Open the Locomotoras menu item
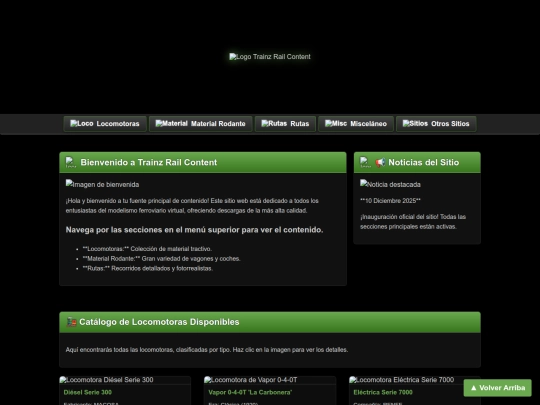This screenshot has width=540, height=405. pyautogui.click(x=105, y=124)
